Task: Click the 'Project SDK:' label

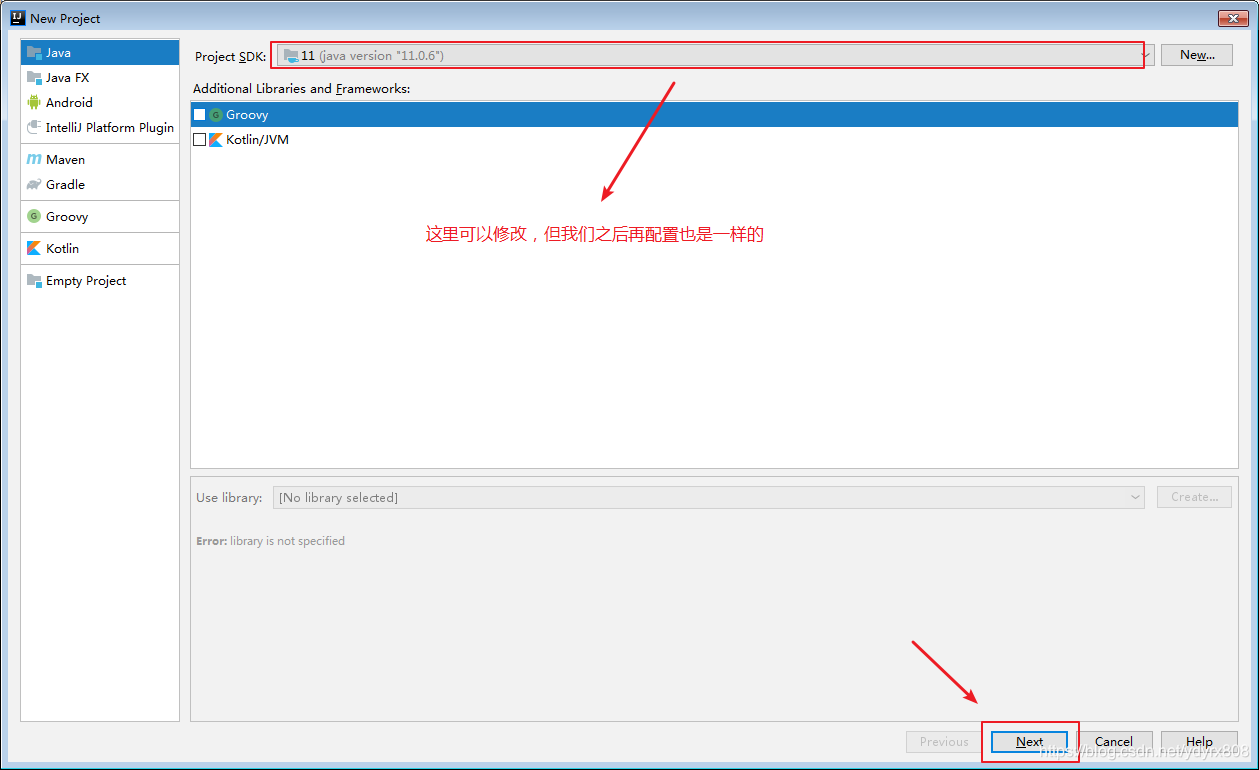Action: click(x=230, y=57)
